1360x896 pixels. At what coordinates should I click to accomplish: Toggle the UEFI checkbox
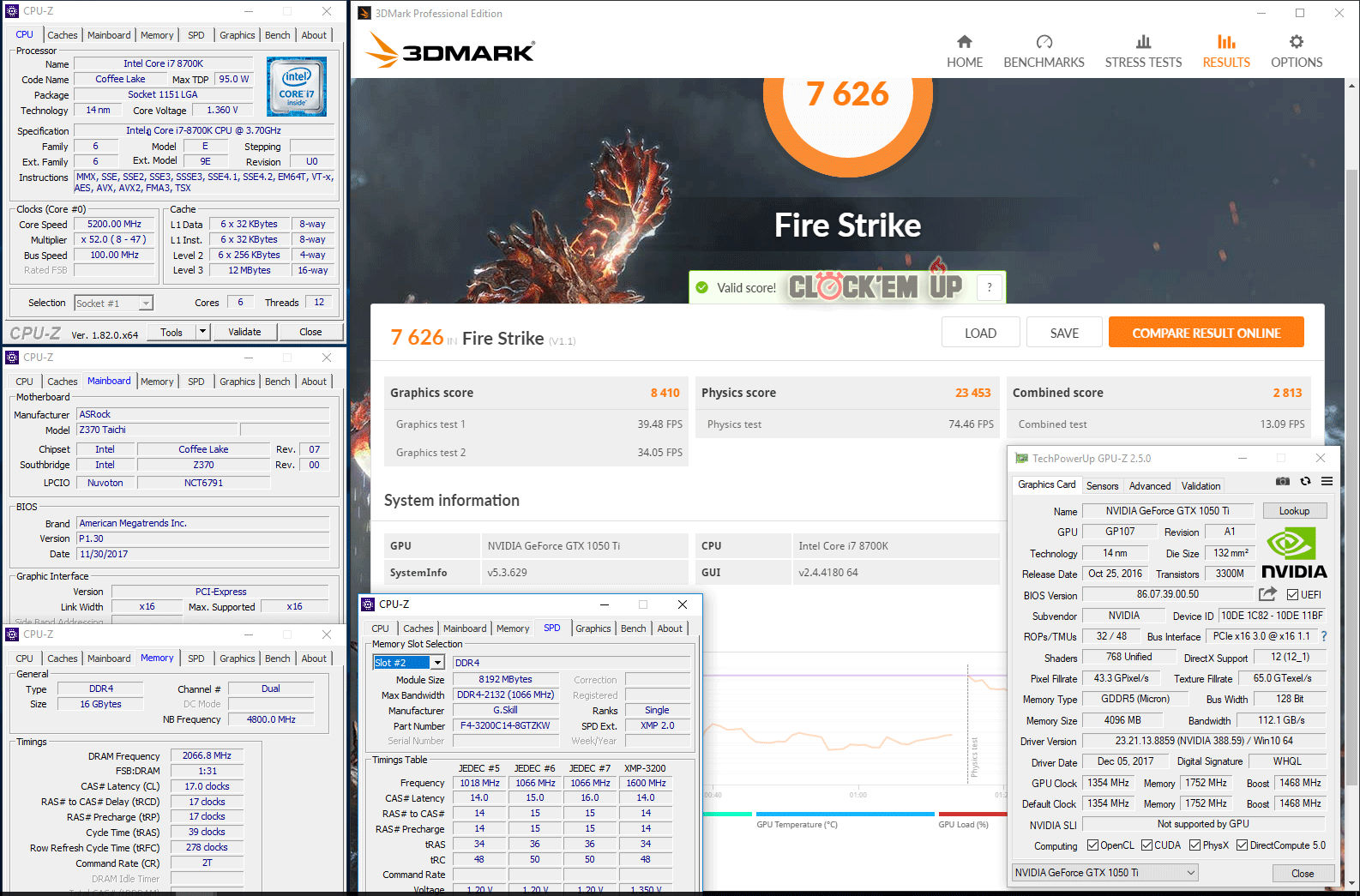[x=1292, y=595]
